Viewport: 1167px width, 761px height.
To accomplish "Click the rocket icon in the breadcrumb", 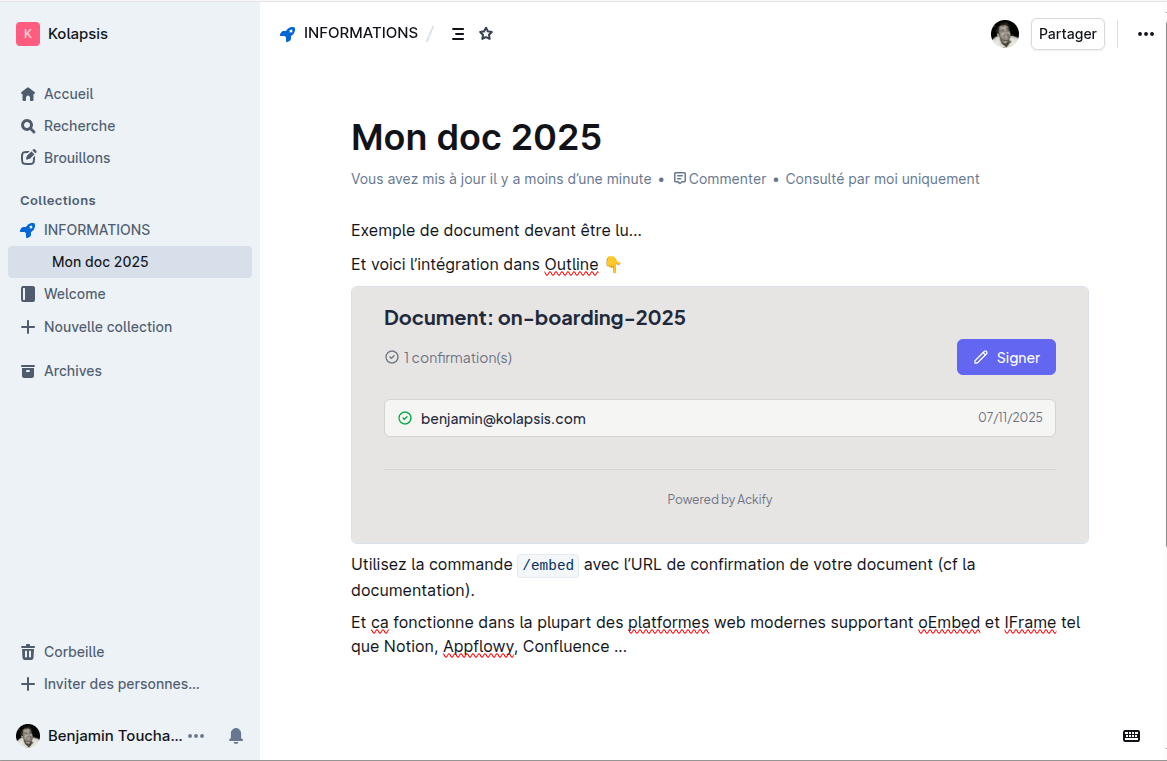I will 288,34.
